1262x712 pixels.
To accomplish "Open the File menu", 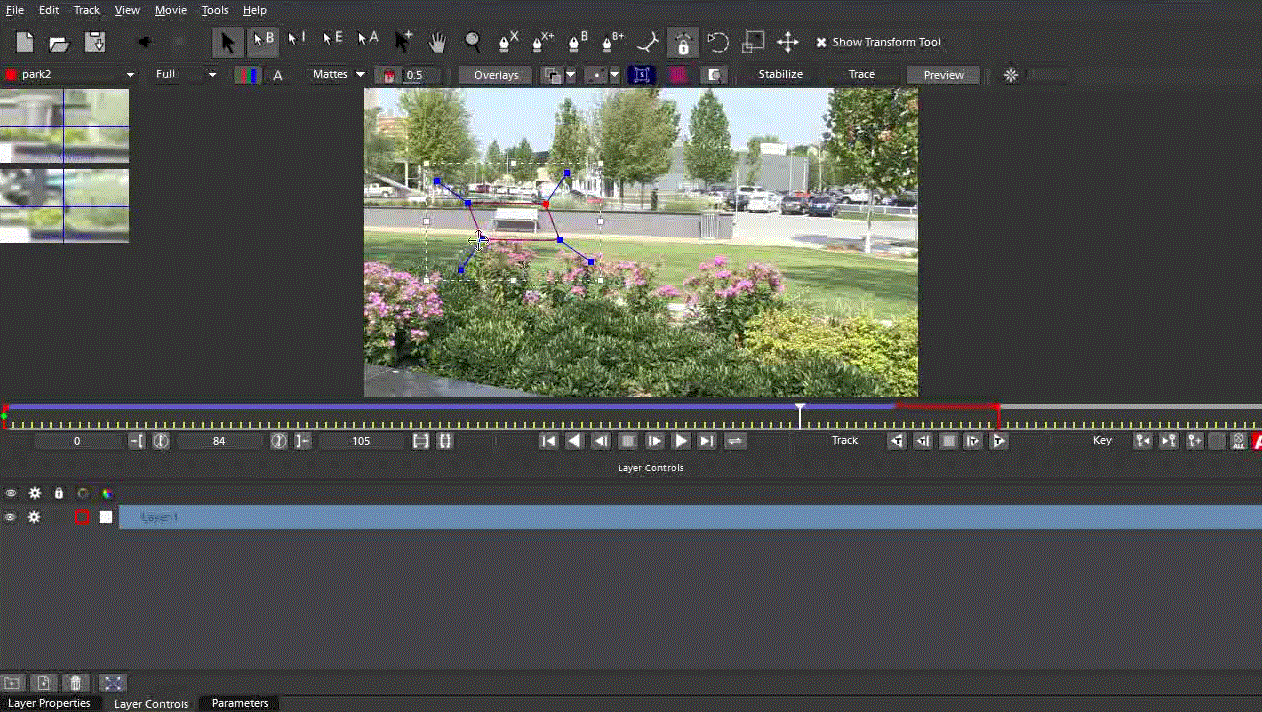I will pyautogui.click(x=15, y=10).
